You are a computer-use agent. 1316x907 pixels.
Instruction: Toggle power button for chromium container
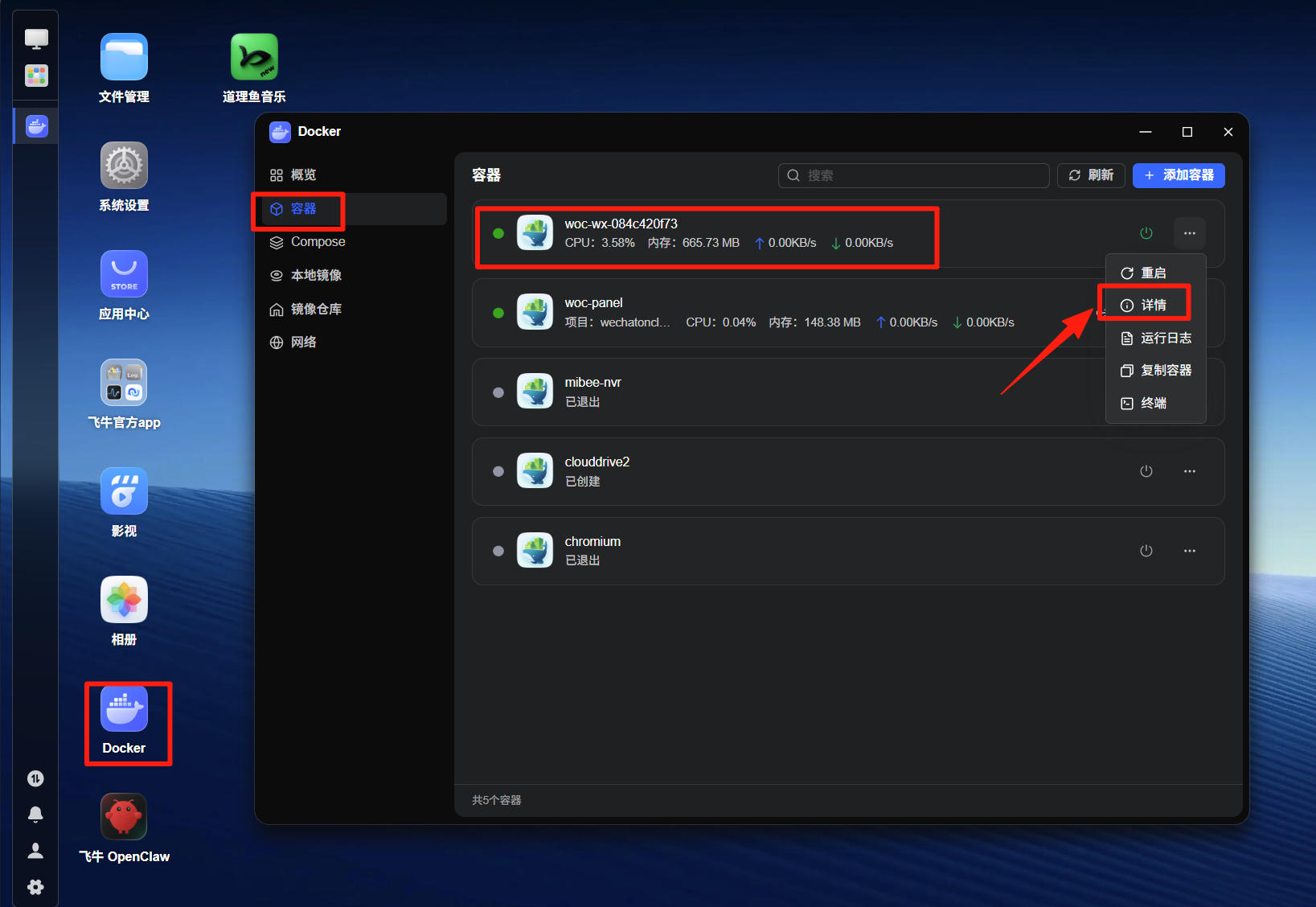[x=1146, y=551]
